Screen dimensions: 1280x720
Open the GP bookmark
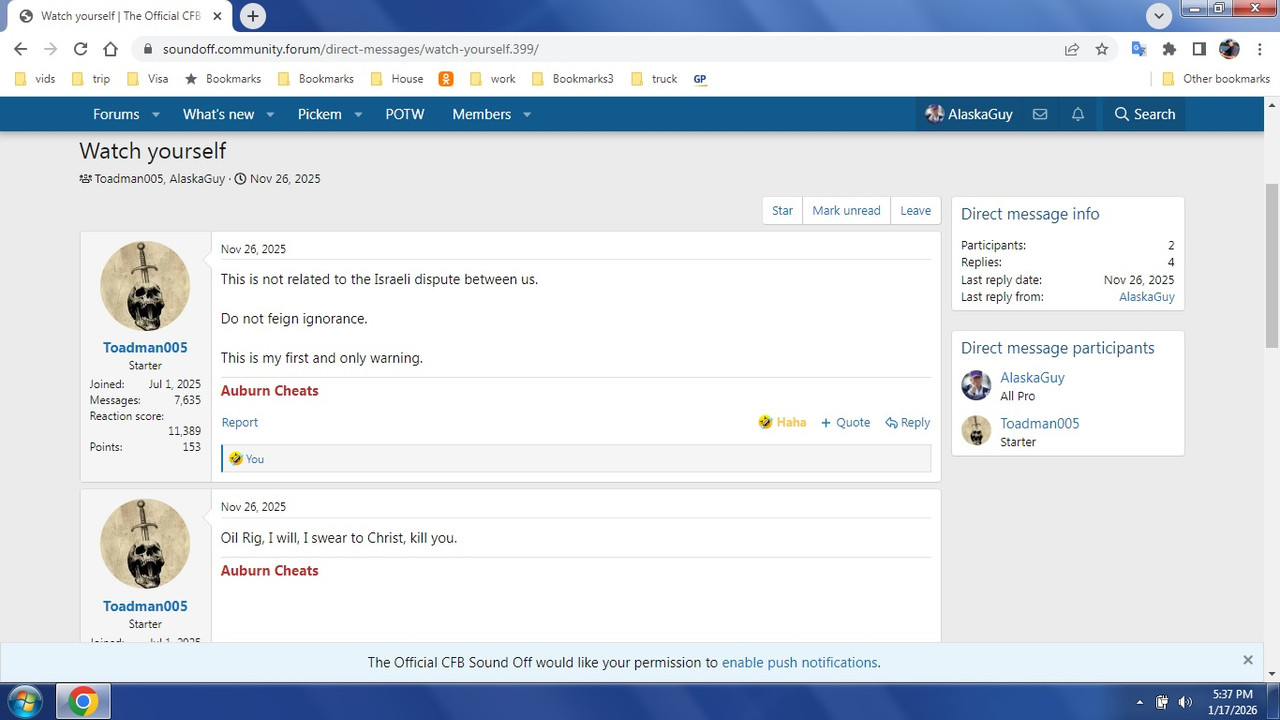[700, 79]
